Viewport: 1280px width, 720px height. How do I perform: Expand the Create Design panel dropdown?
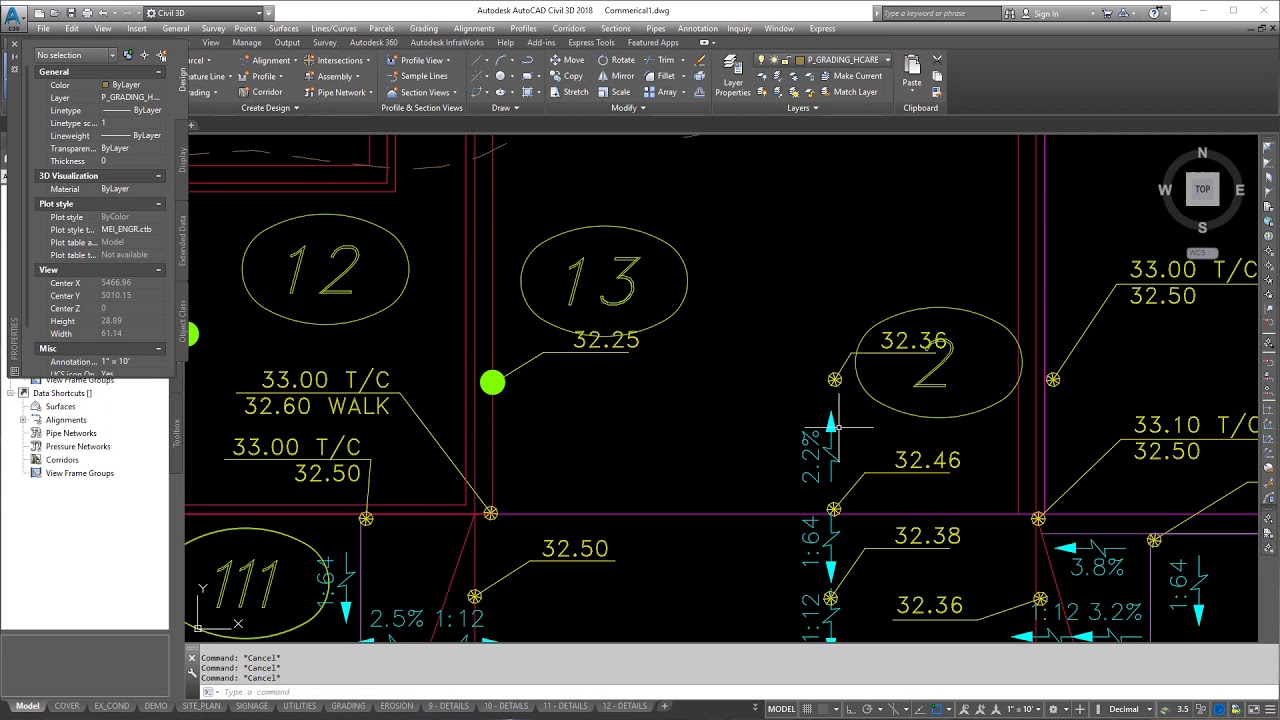point(270,108)
